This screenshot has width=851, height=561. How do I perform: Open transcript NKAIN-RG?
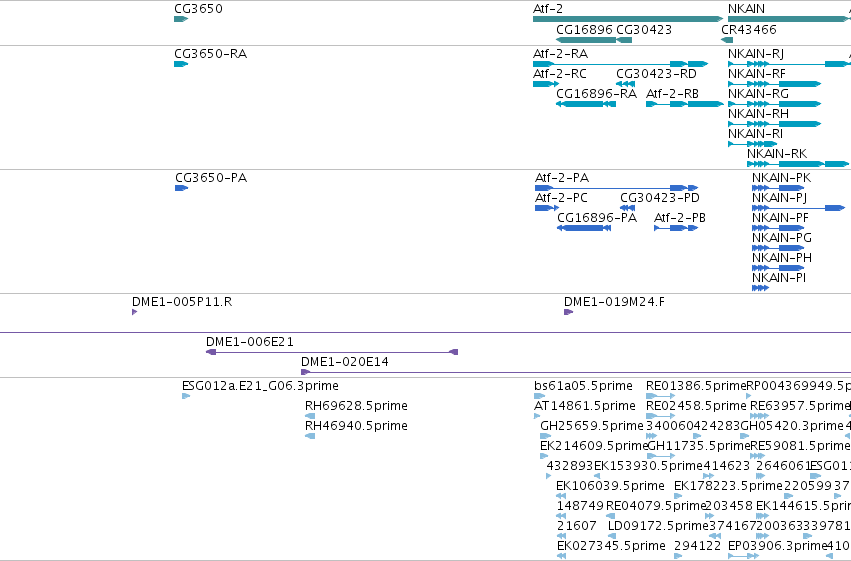(774, 104)
